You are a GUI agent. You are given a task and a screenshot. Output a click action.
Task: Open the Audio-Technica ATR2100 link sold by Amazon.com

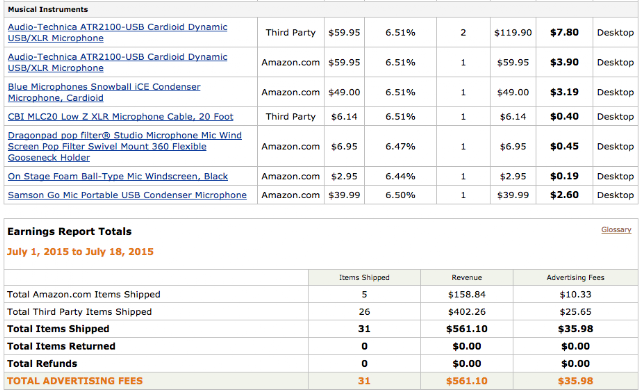118,62
